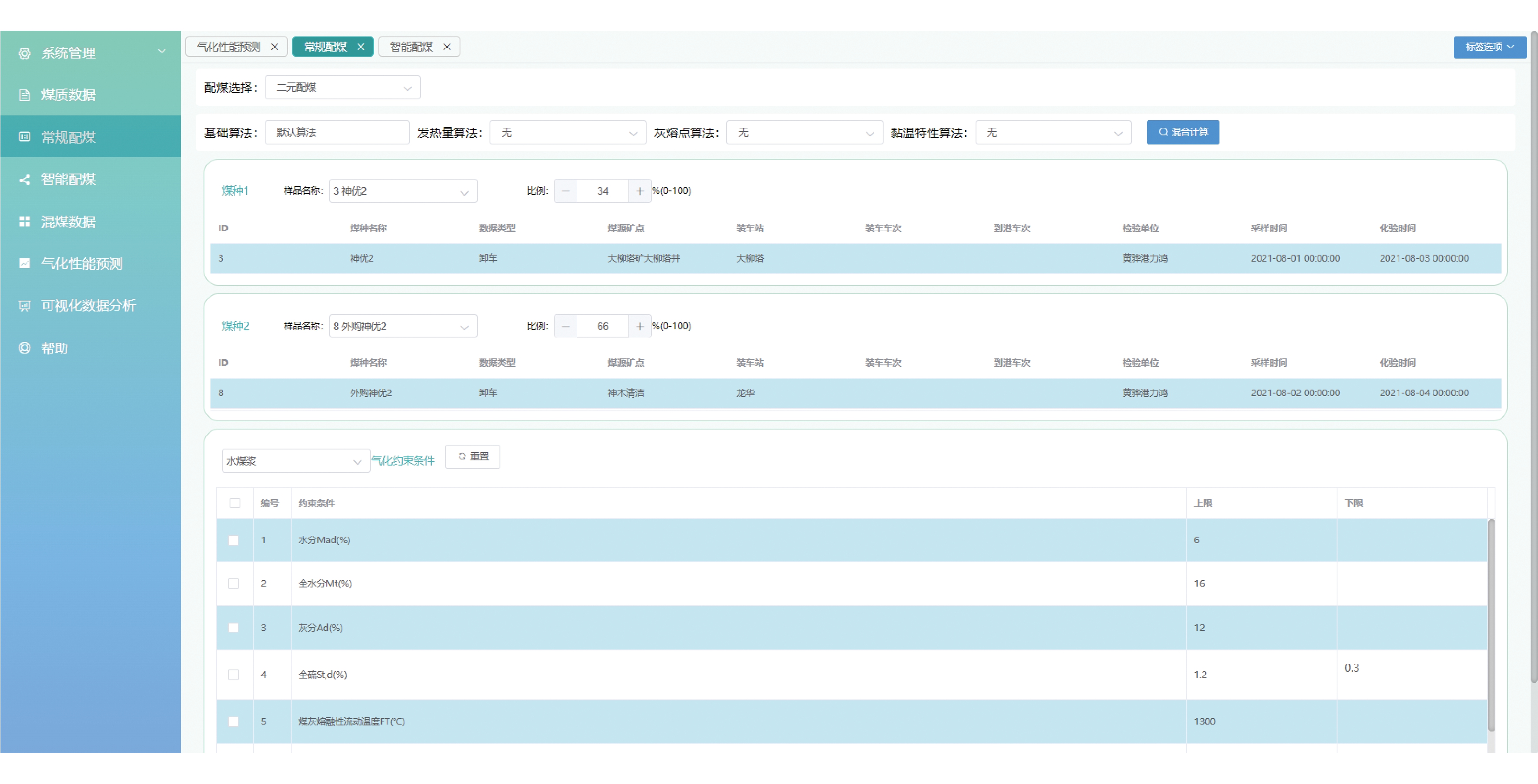Click the 常规配煤 sidebar icon
The width and height of the screenshot is (1538, 784).
tap(24, 137)
